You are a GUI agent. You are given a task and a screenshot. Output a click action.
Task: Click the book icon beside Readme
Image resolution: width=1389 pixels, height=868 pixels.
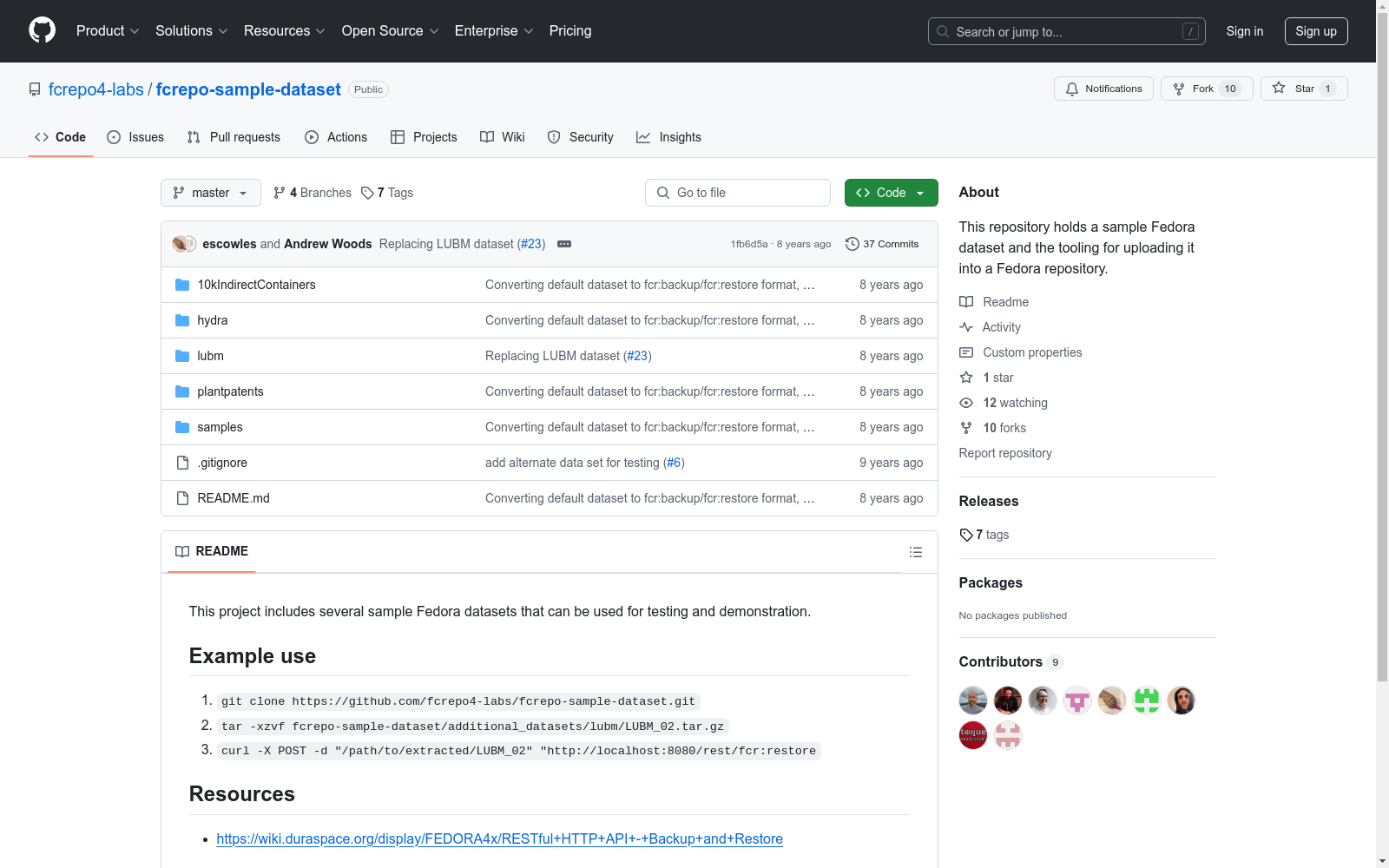pos(966,302)
